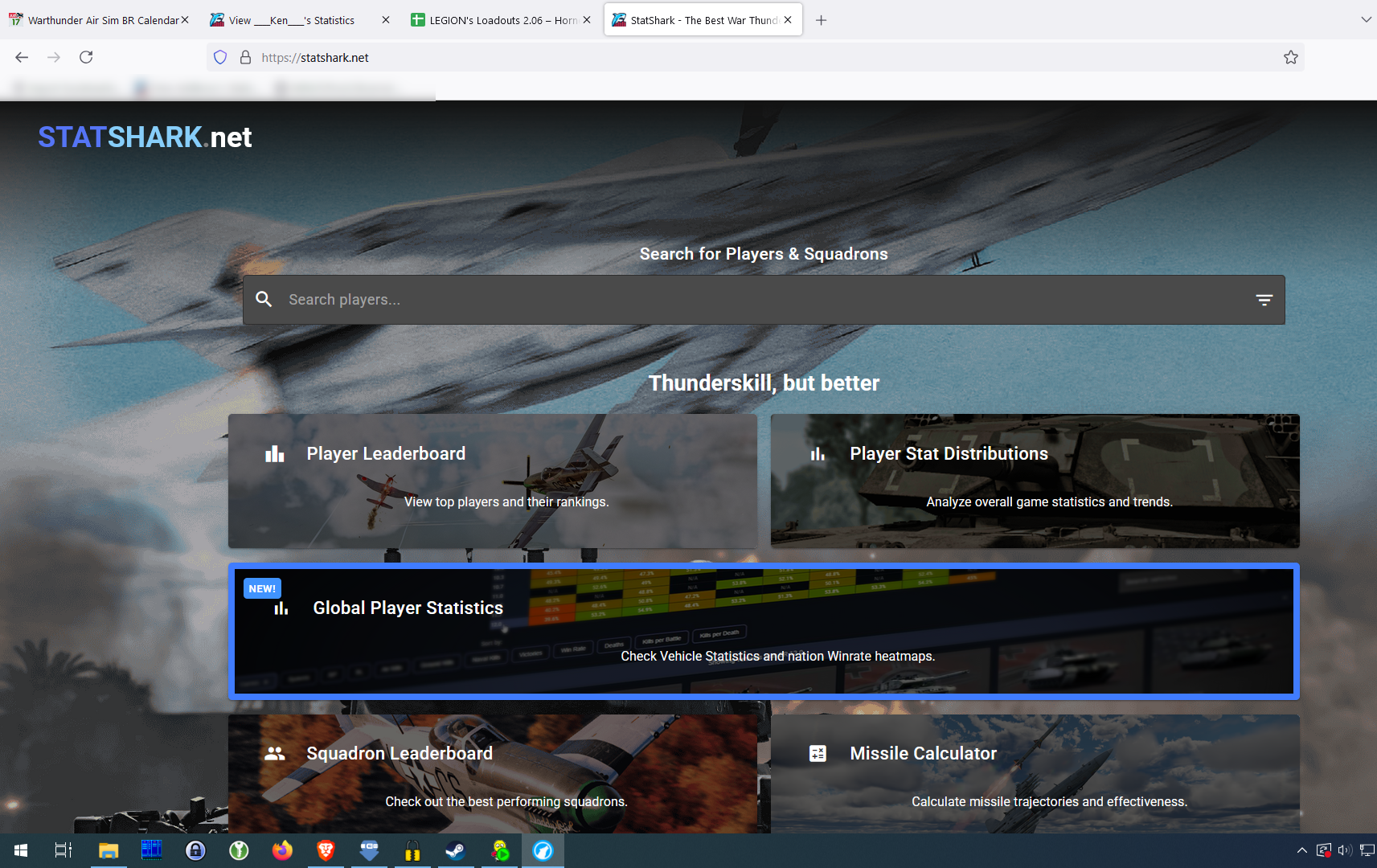The width and height of the screenshot is (1377, 868).
Task: Open the Squadron Leaderboard card
Action: click(493, 774)
